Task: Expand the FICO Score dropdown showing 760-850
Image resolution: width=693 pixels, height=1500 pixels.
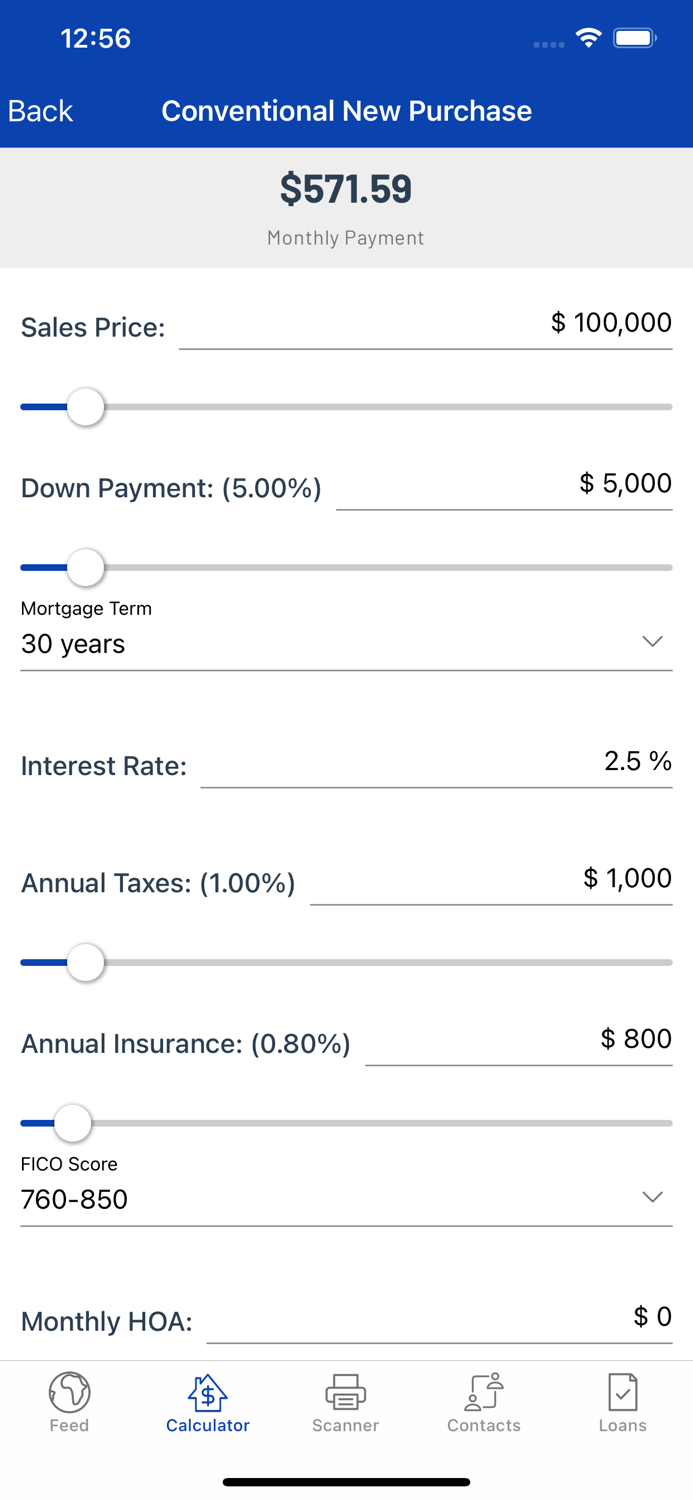Action: 345,1200
